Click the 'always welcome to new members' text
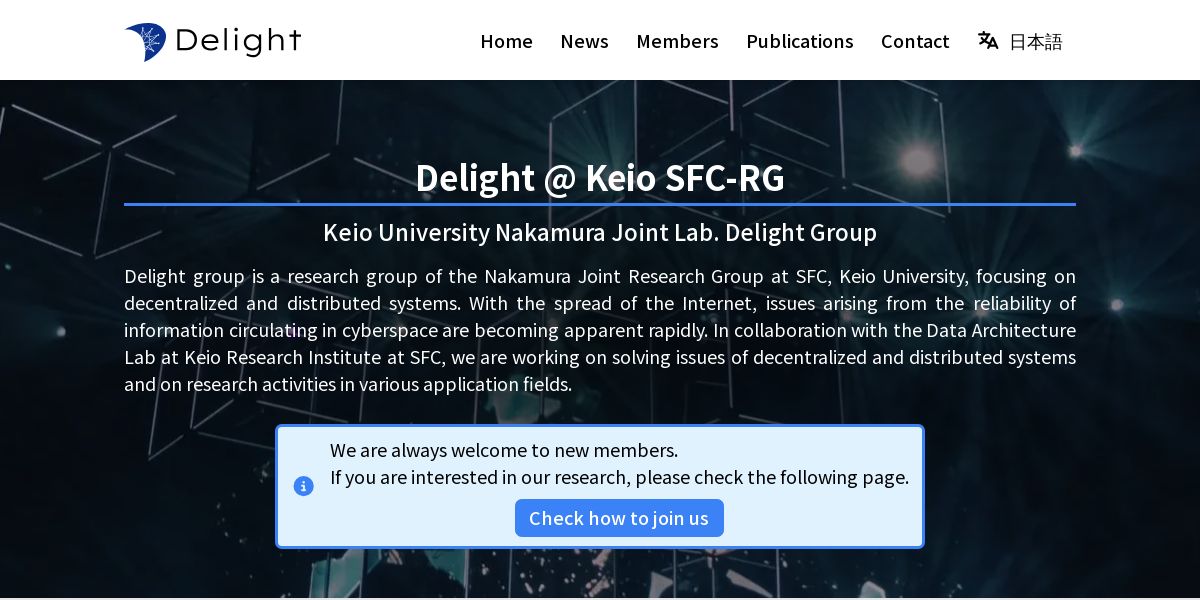 click(504, 450)
